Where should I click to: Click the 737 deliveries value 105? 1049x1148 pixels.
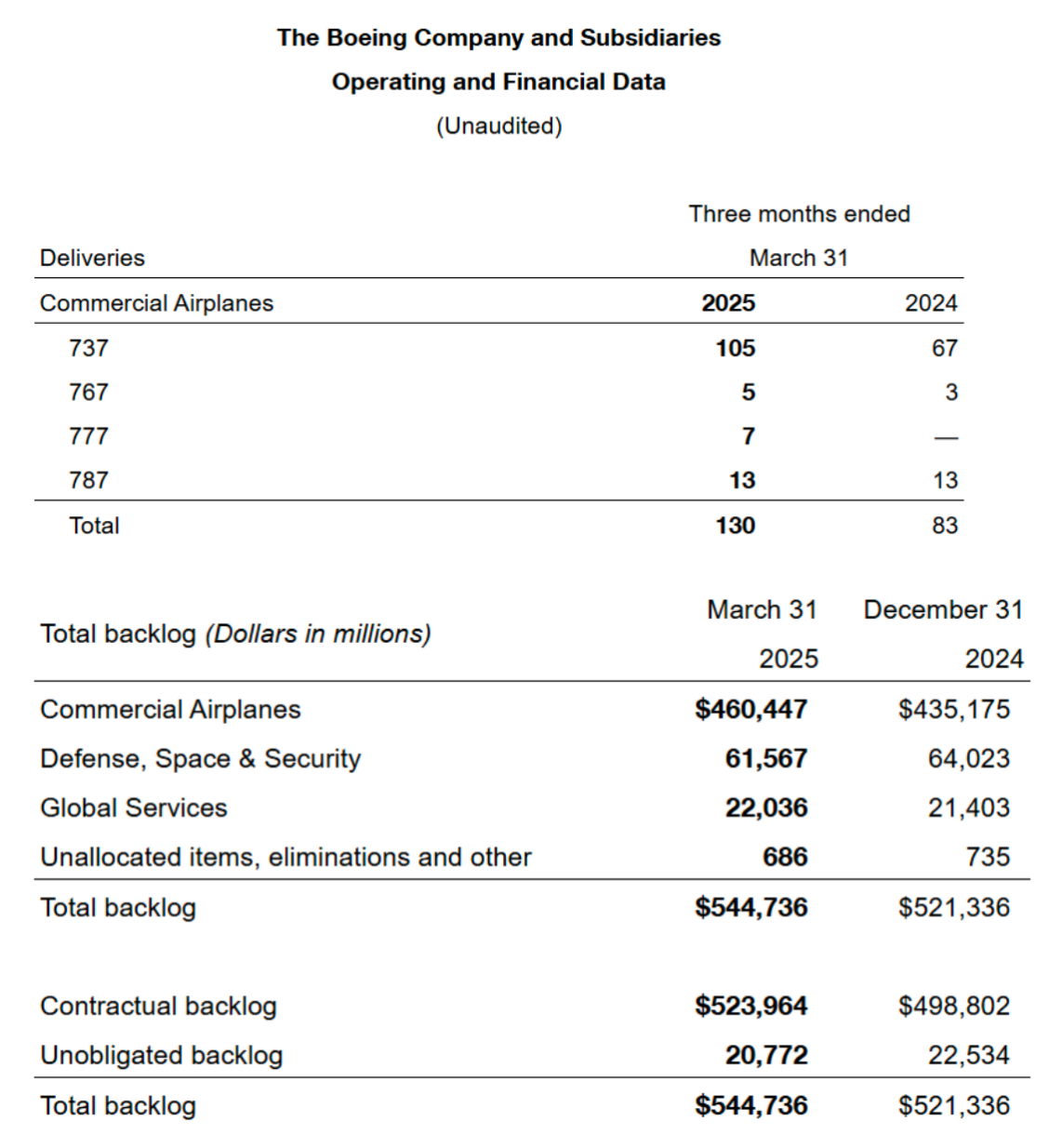[x=736, y=348]
